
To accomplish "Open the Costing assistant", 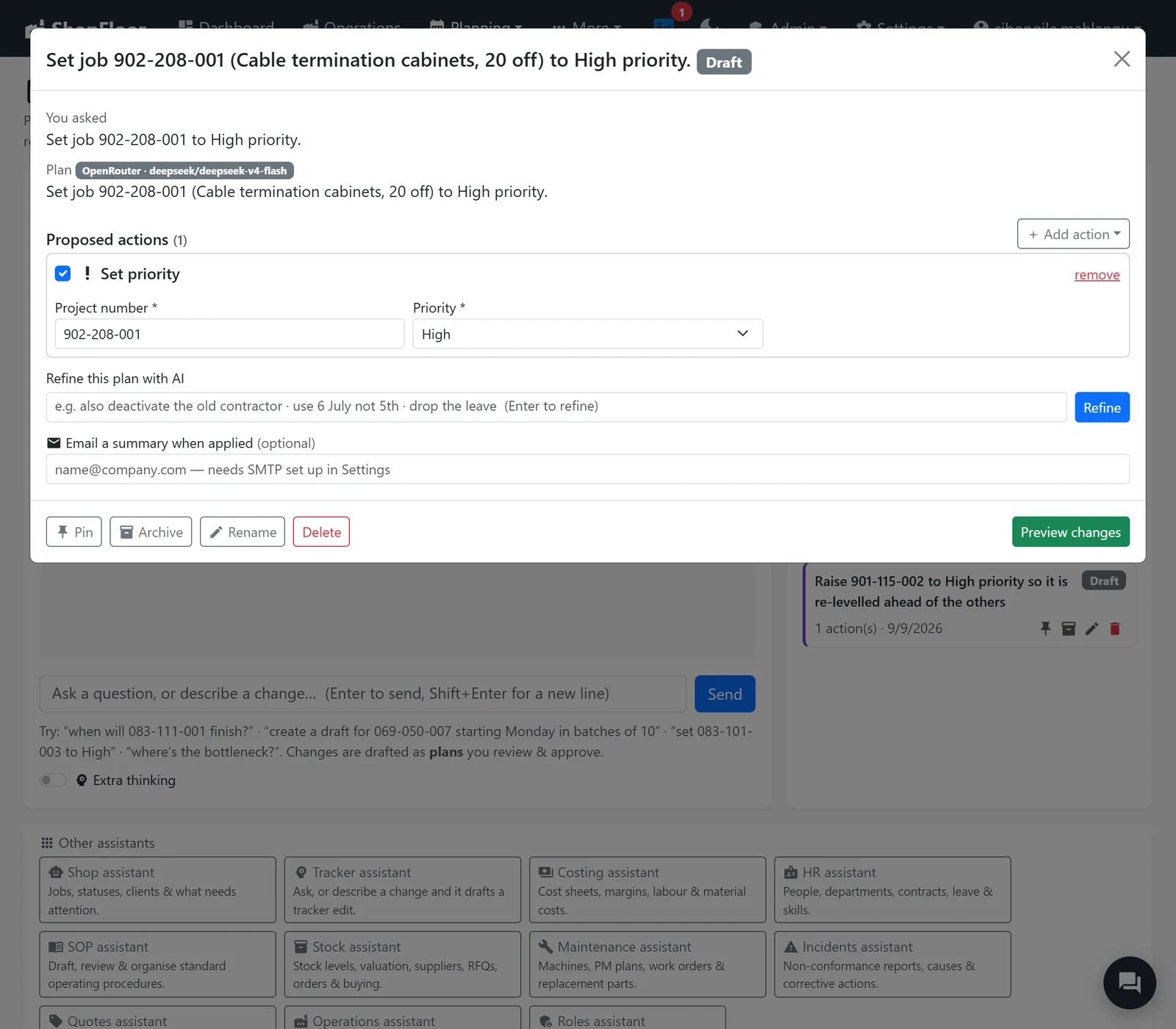I will (648, 890).
